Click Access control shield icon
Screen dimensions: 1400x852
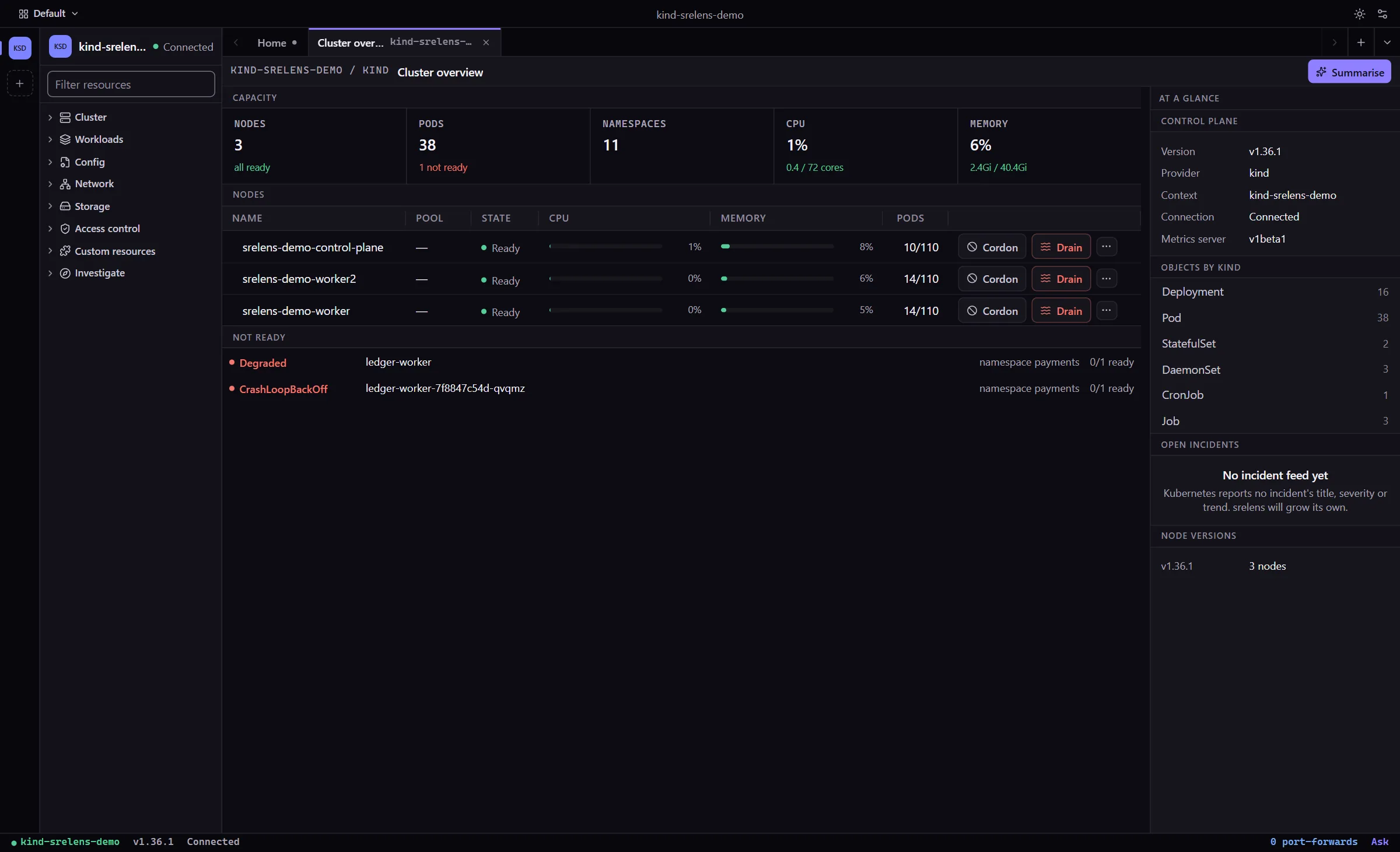[65, 229]
